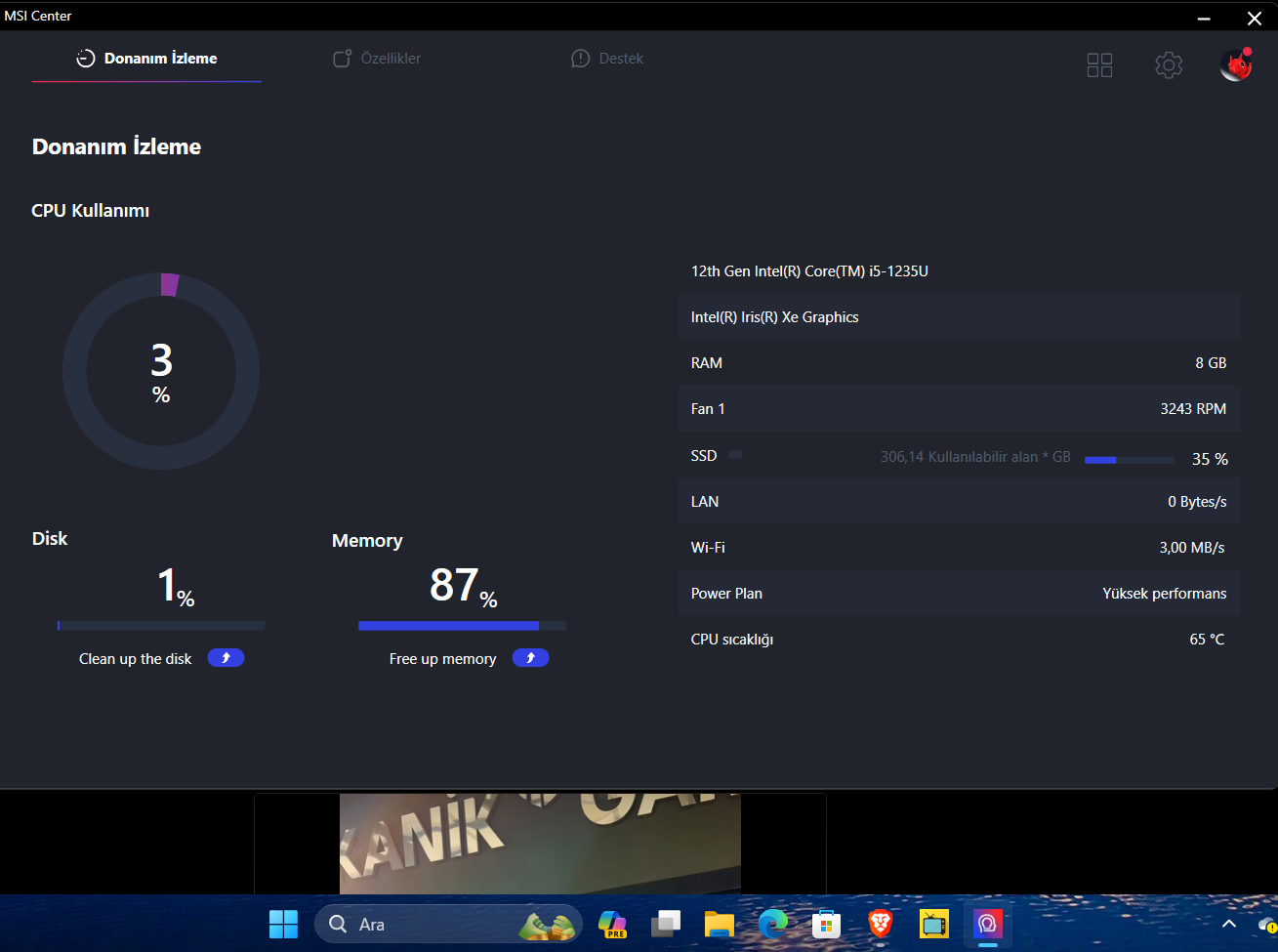Click the CPU sıcaklığı label
Screen dimensions: 1278x952
732,640
